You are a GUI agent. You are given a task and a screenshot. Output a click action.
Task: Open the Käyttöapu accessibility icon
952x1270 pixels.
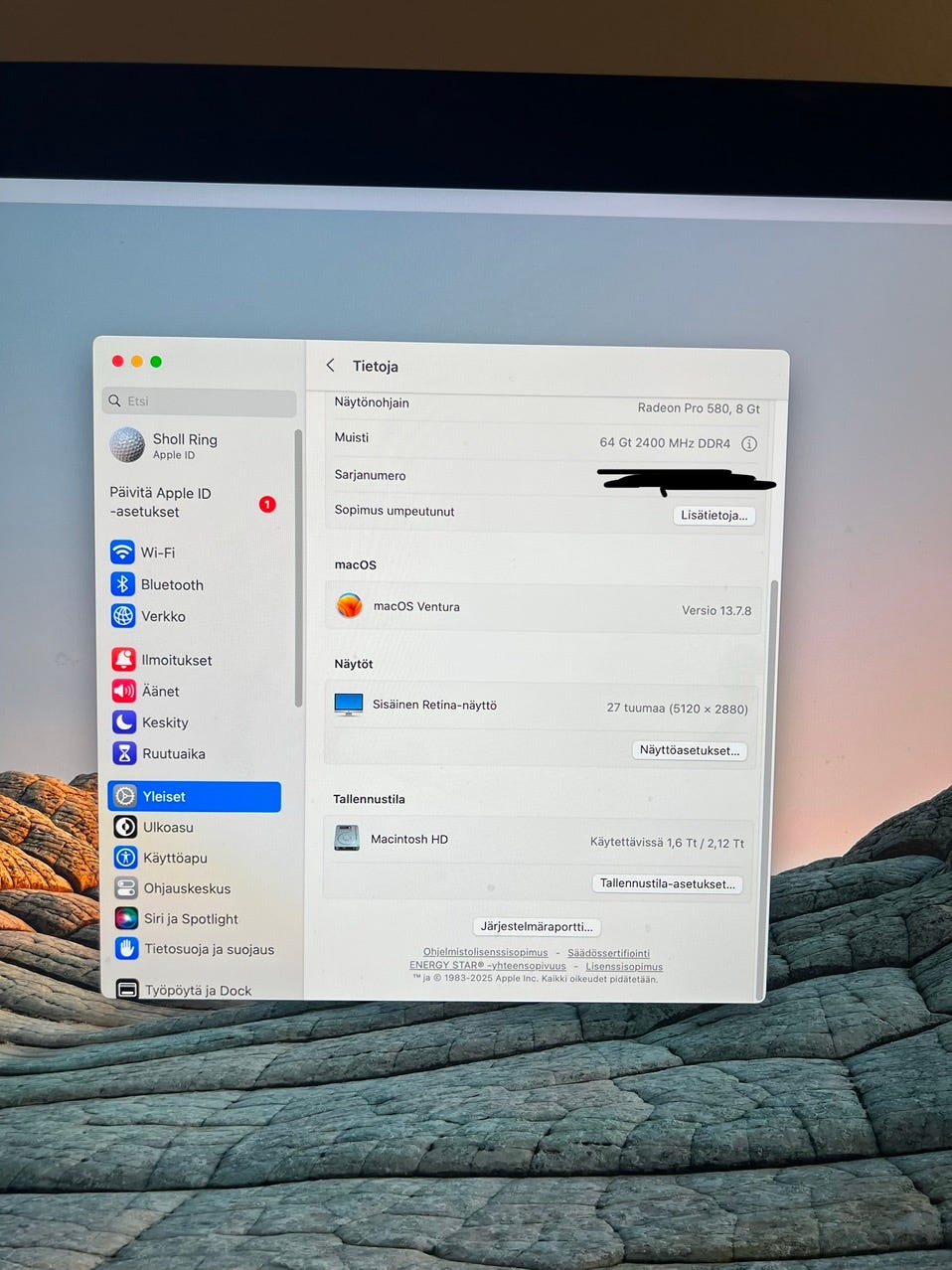coord(126,858)
